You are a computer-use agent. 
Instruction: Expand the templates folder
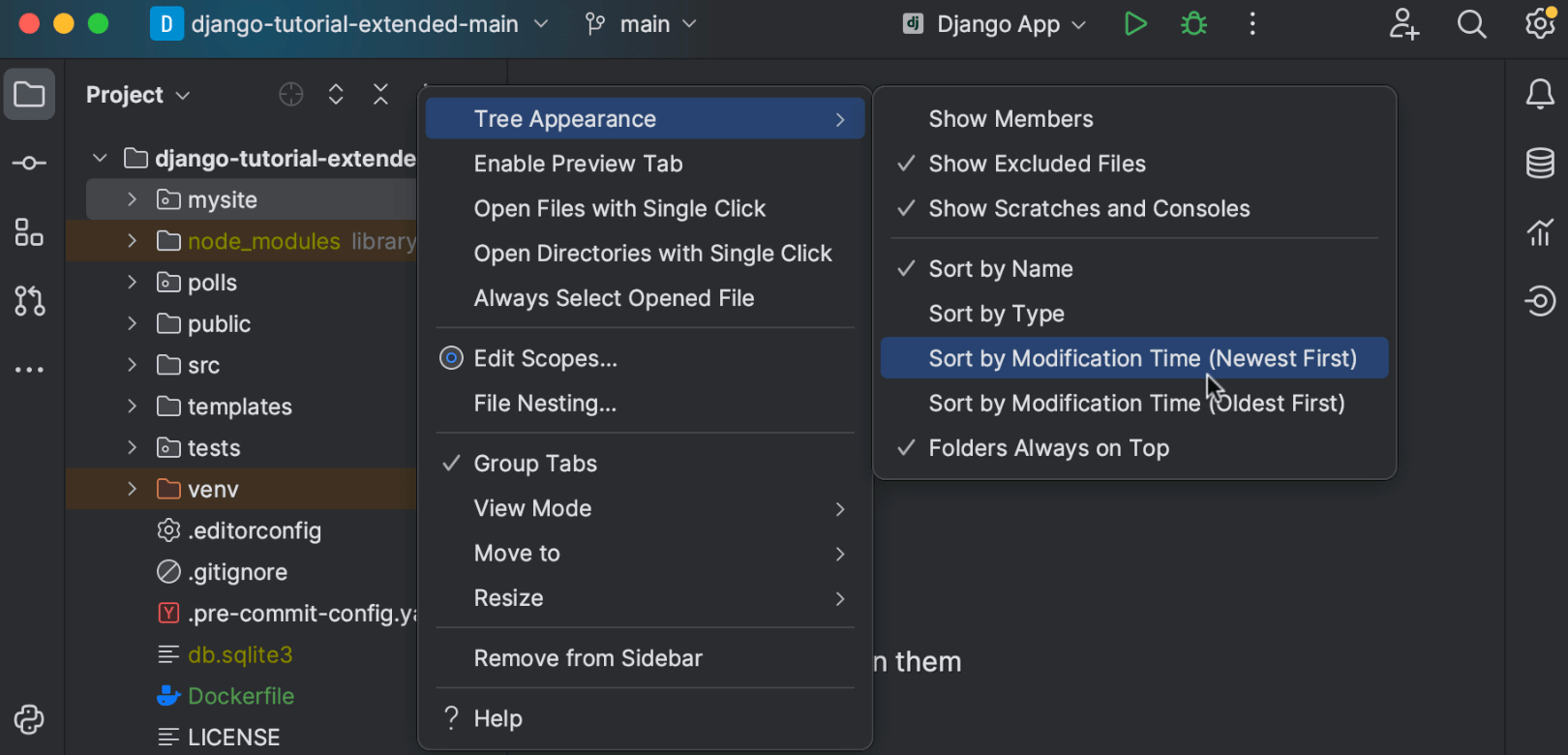point(133,407)
